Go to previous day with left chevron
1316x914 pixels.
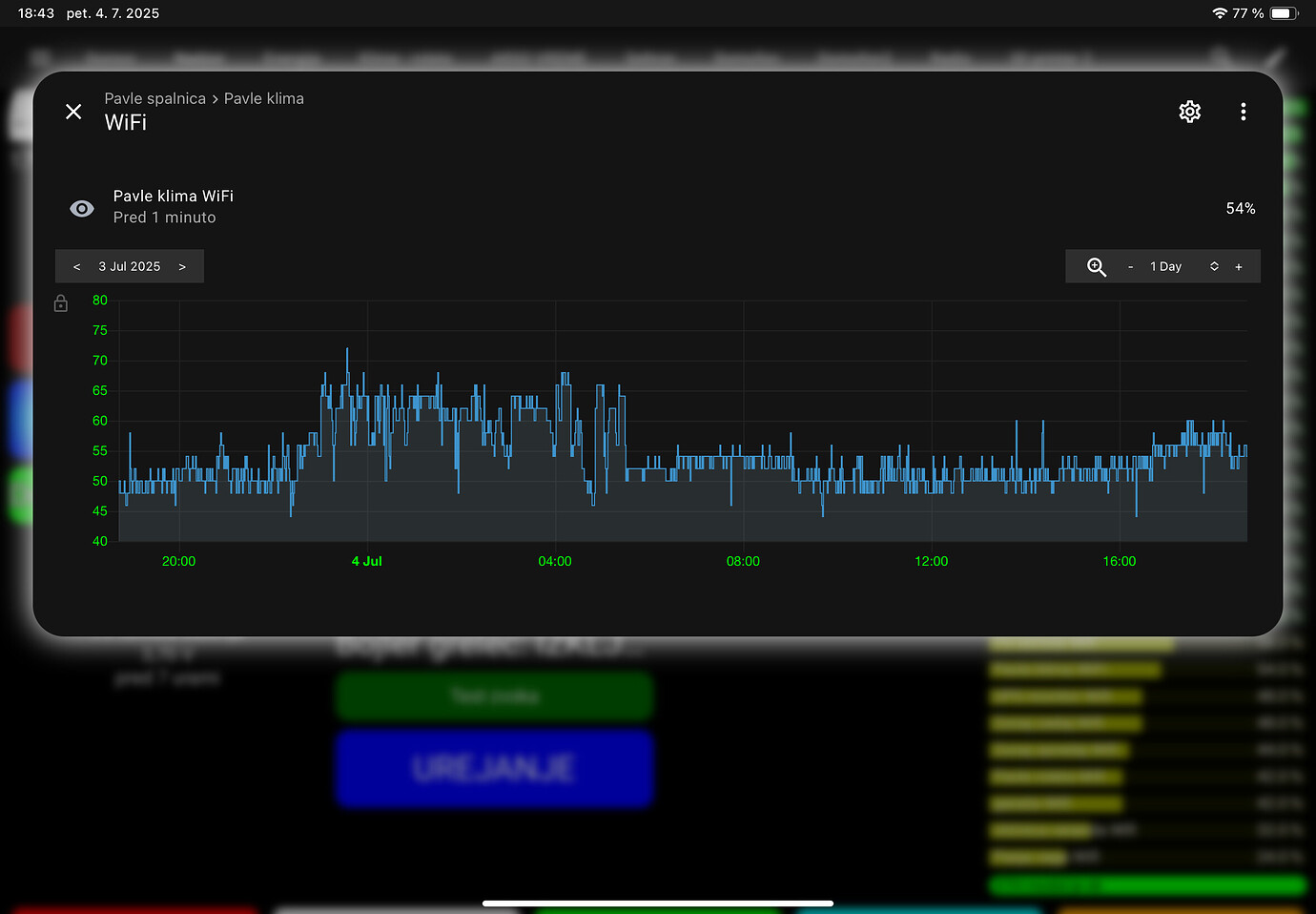(x=77, y=266)
